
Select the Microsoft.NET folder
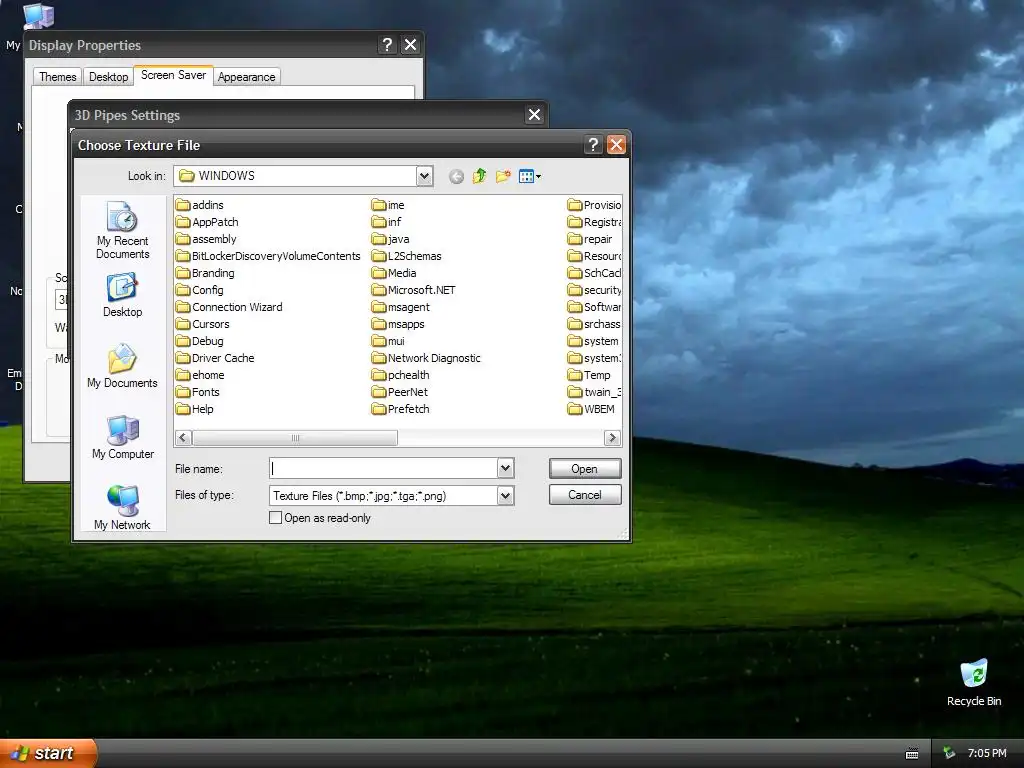(413, 290)
